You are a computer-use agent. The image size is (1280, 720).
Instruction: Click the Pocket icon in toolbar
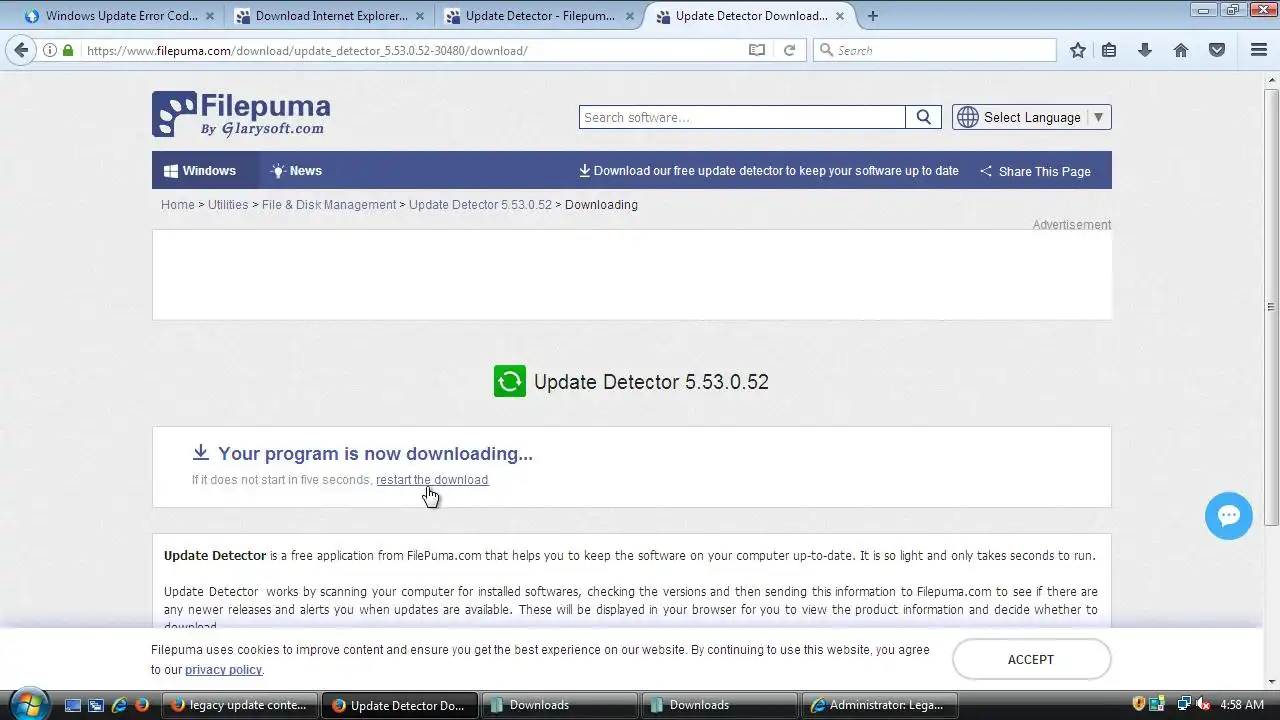click(x=1217, y=50)
